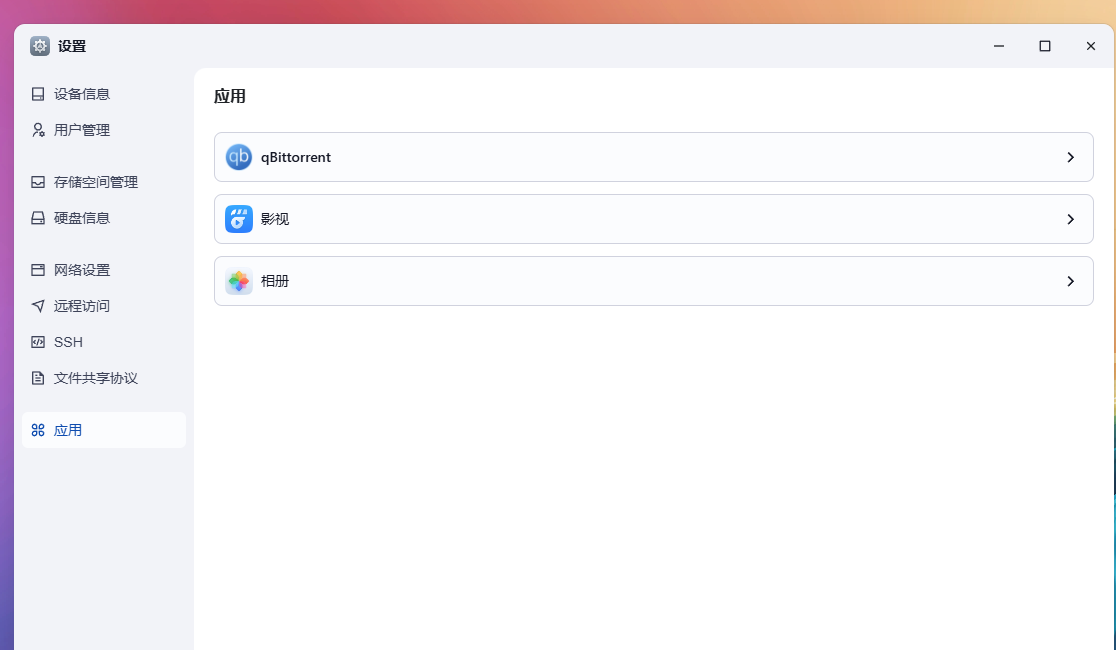Viewport: 1116px width, 650px height.
Task: Click the 用户管理 person icon
Action: click(38, 130)
